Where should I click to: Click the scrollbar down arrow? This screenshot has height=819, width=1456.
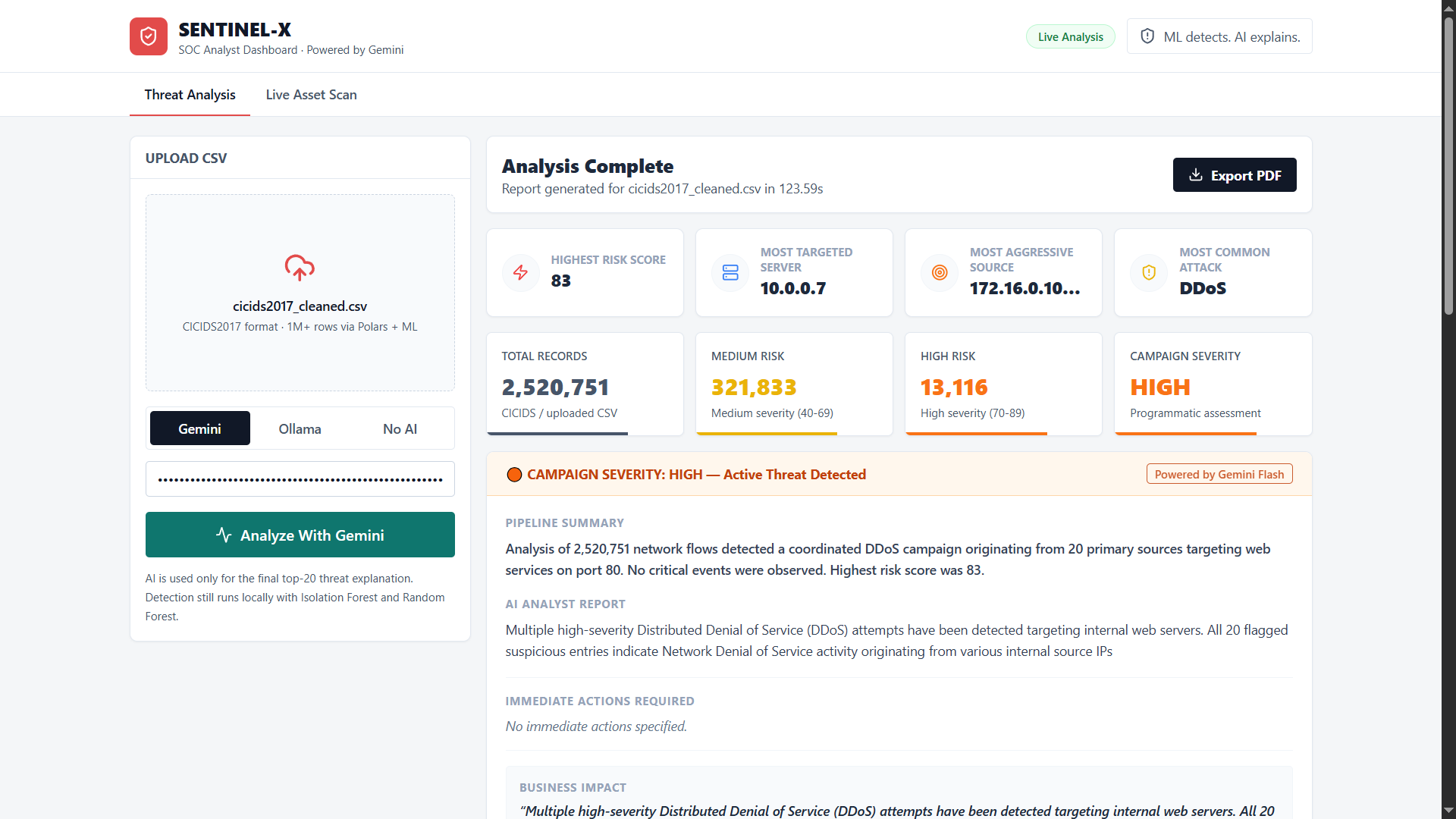click(1448, 811)
